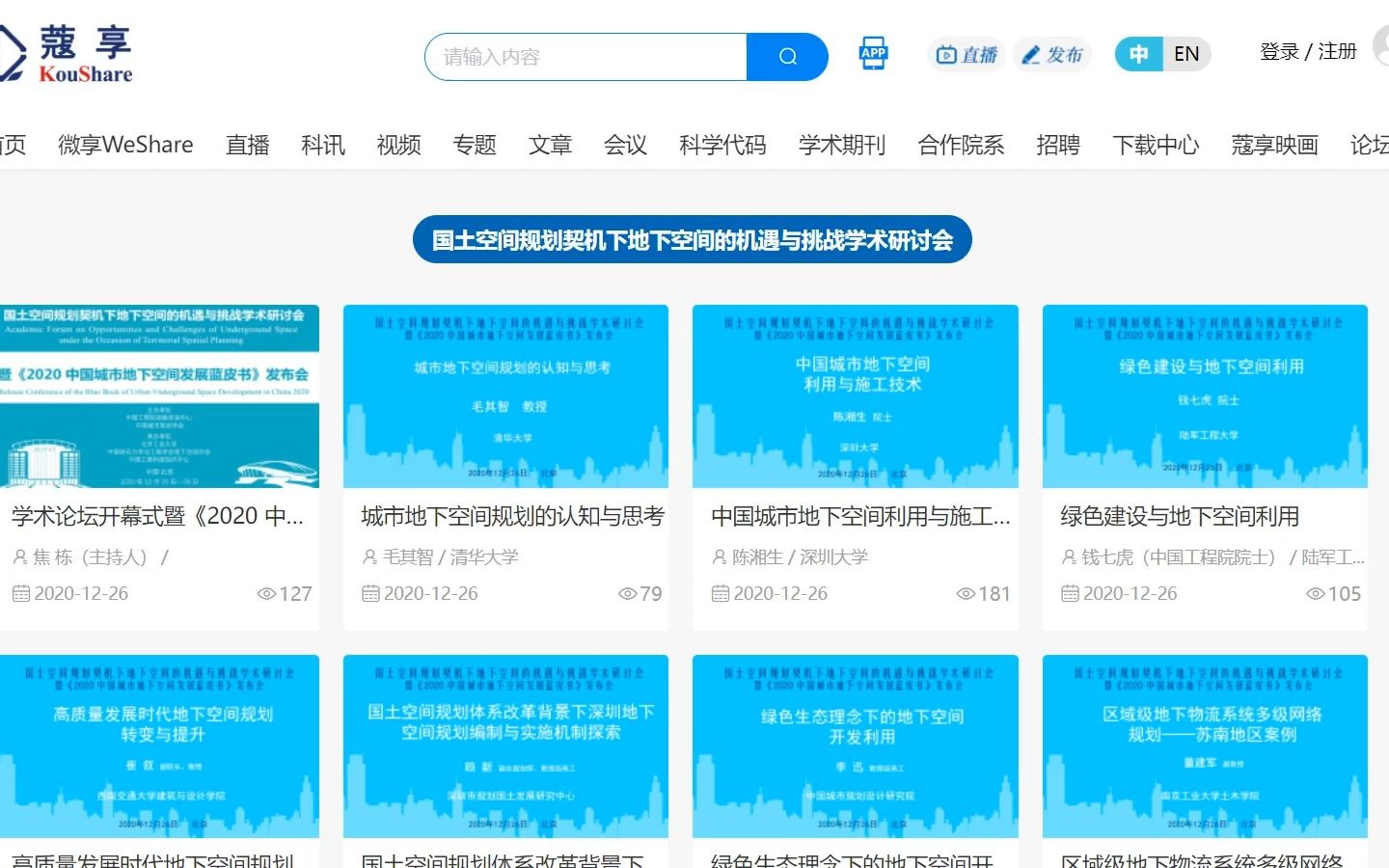
Task: Open 文章 navigation item
Action: [x=551, y=145]
